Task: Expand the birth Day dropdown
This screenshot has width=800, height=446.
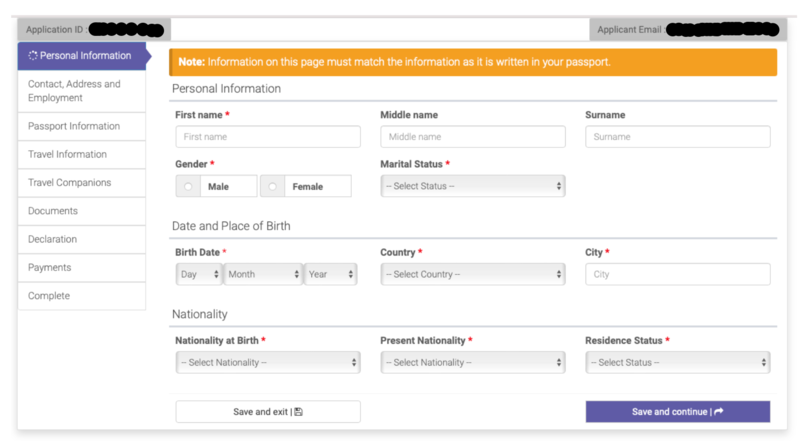Action: [x=198, y=274]
